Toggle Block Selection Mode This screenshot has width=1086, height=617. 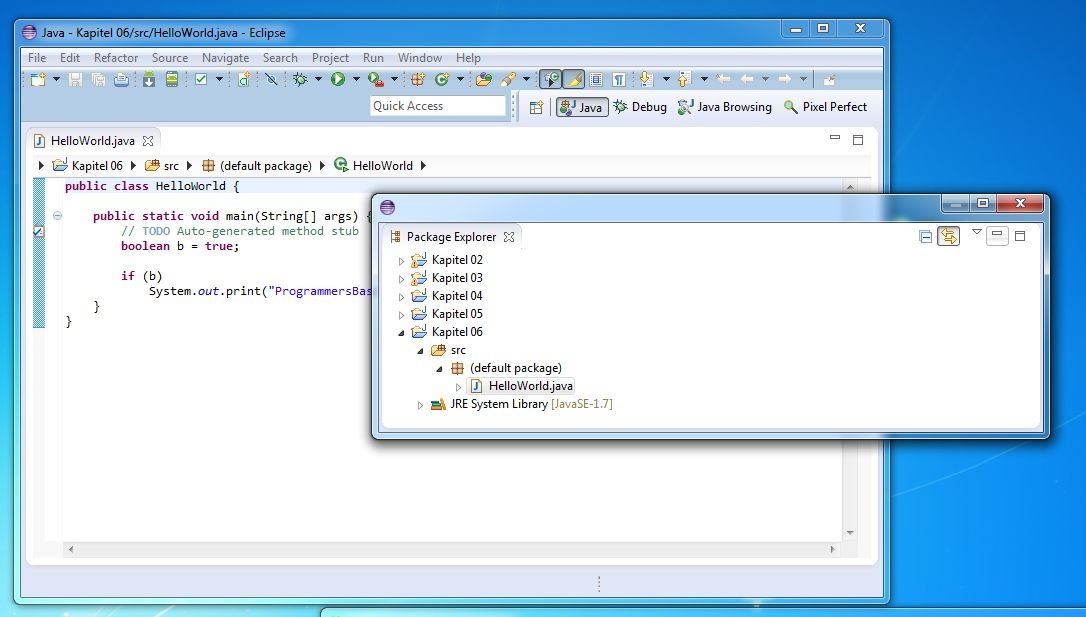click(596, 80)
